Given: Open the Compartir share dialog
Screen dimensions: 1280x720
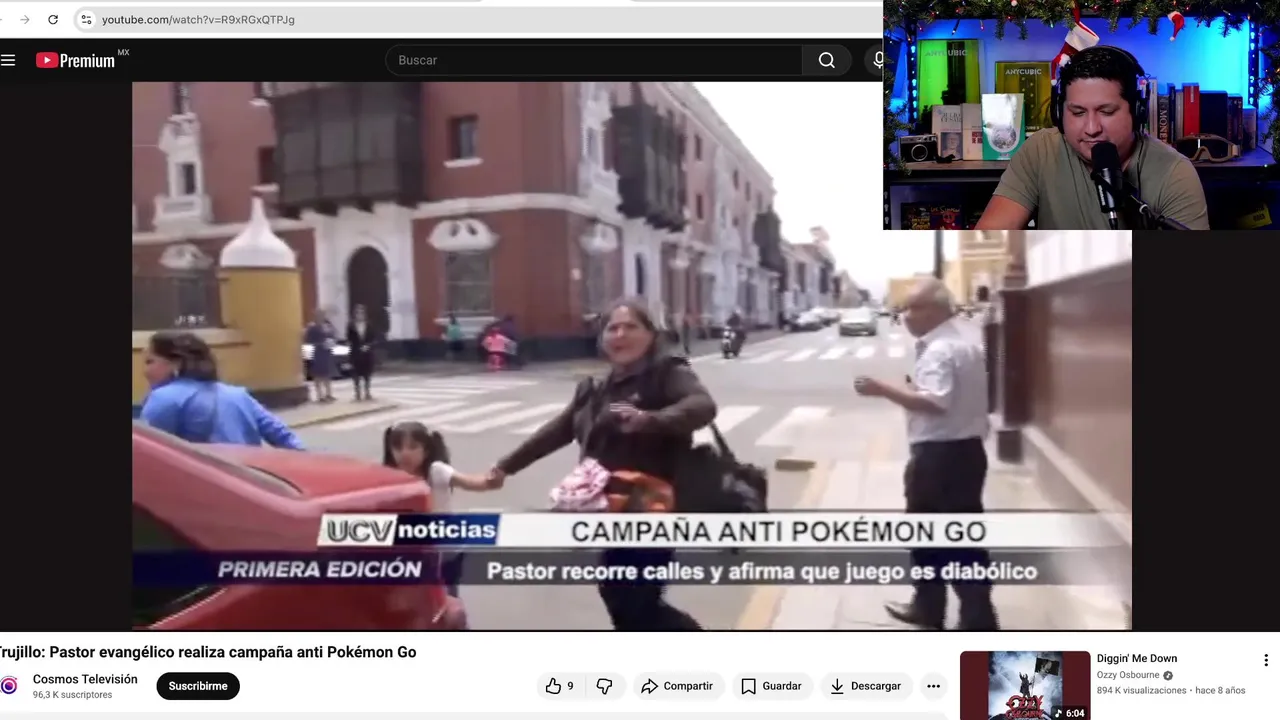Looking at the screenshot, I should [x=677, y=686].
